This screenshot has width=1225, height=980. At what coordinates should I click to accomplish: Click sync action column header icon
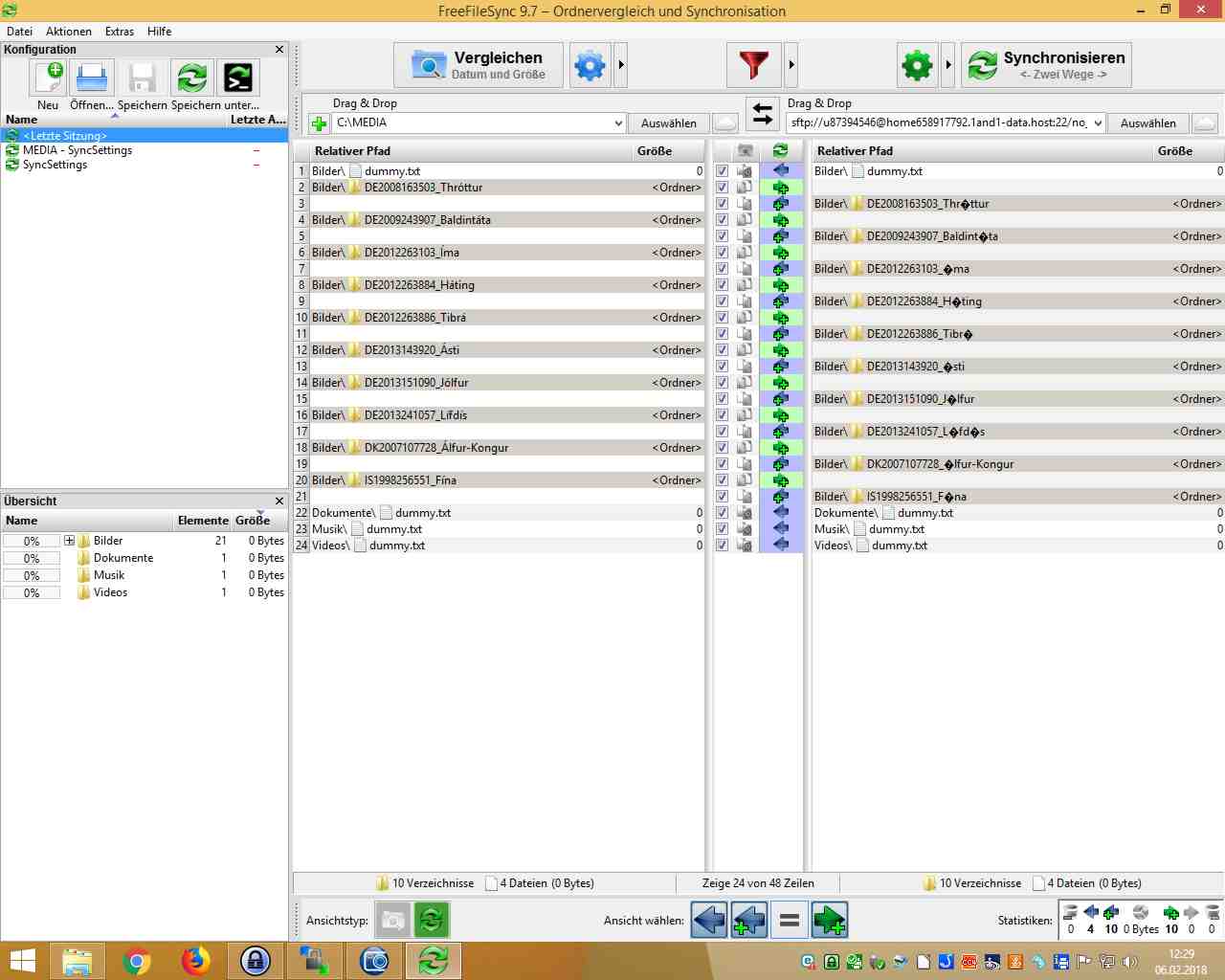[781, 151]
